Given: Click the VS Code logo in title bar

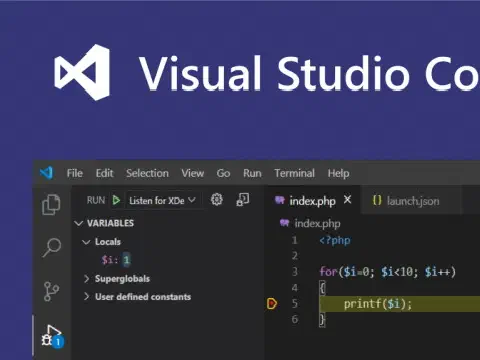Looking at the screenshot, I should [x=46, y=173].
